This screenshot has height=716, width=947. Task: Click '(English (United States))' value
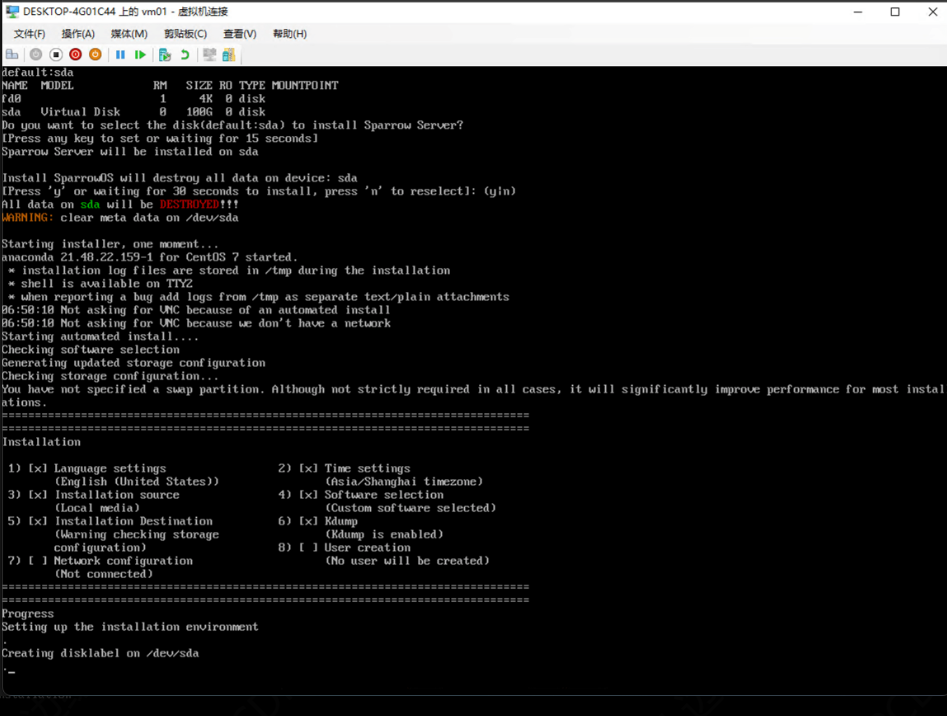(x=137, y=482)
